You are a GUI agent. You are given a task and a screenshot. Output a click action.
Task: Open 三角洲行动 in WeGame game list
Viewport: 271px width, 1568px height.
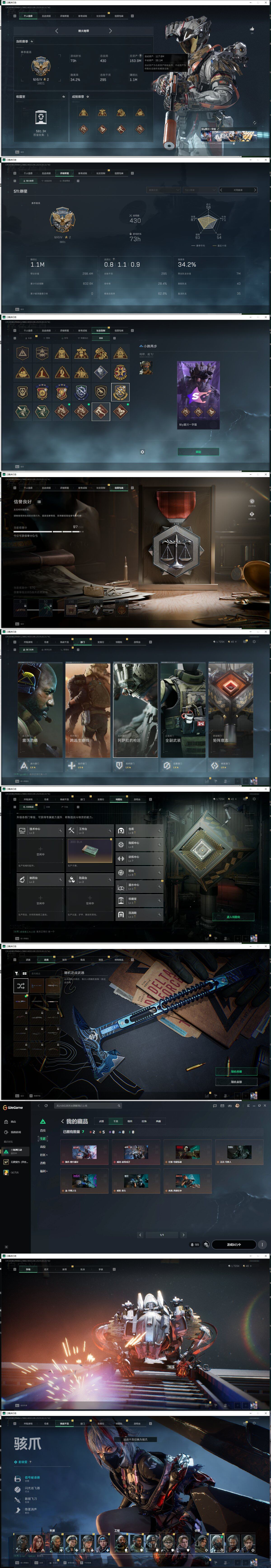(15, 1152)
